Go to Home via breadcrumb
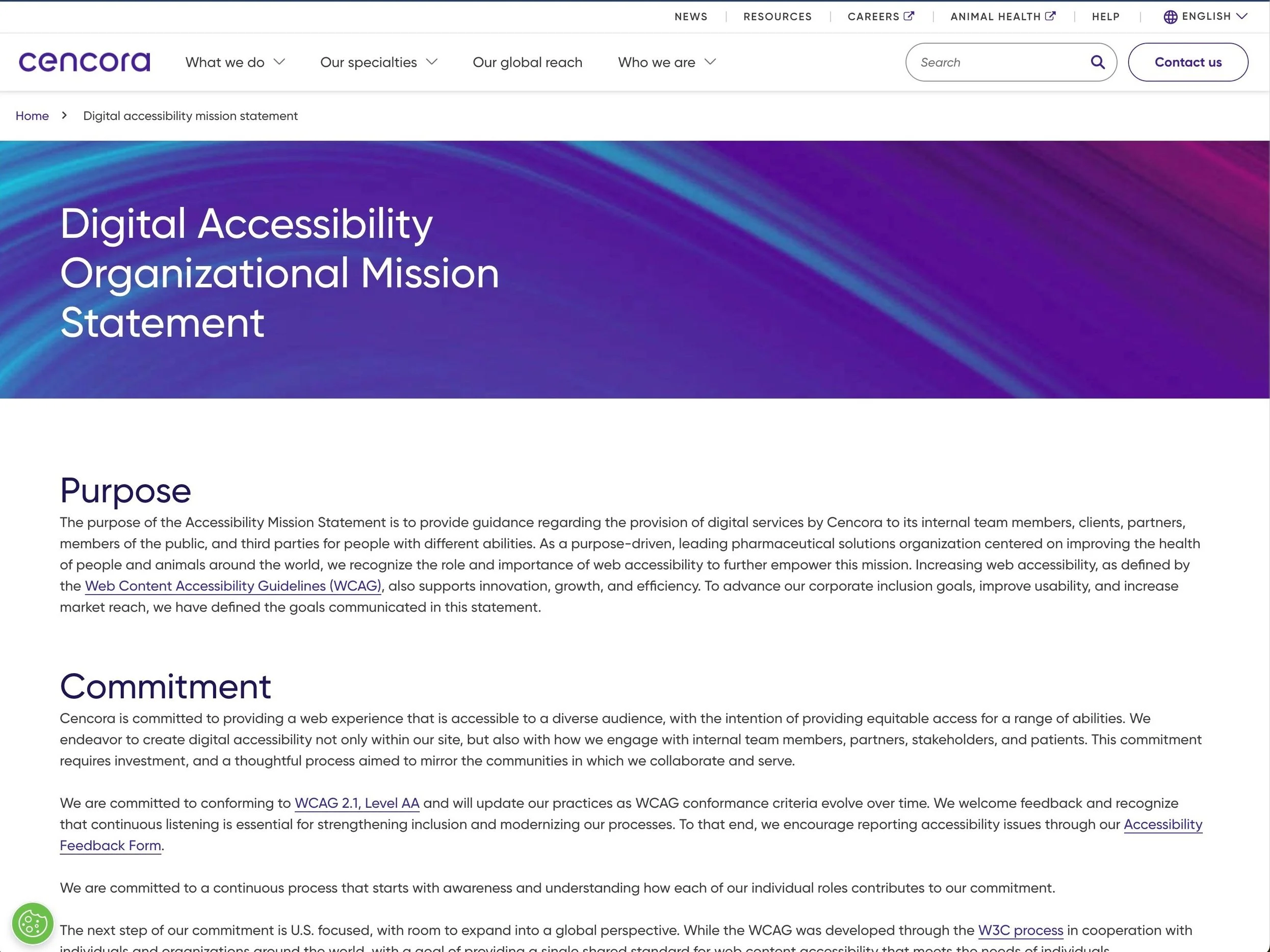 point(32,115)
